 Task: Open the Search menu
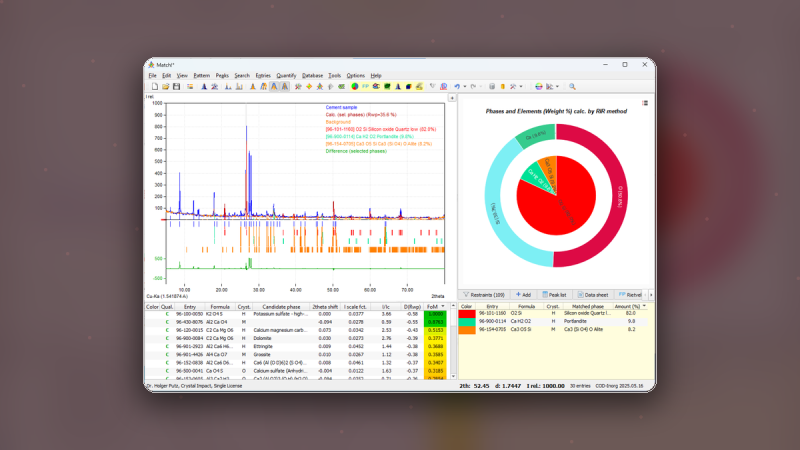pos(242,76)
